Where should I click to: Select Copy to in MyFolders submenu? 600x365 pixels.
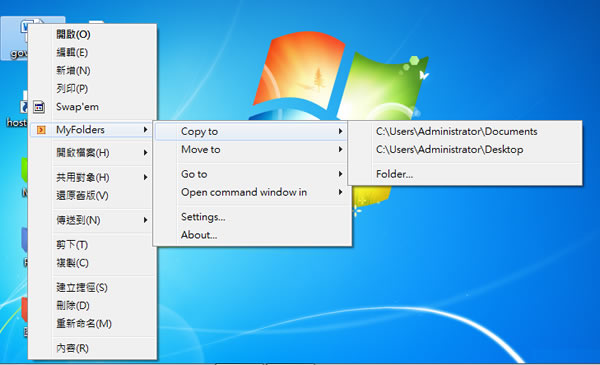point(252,131)
